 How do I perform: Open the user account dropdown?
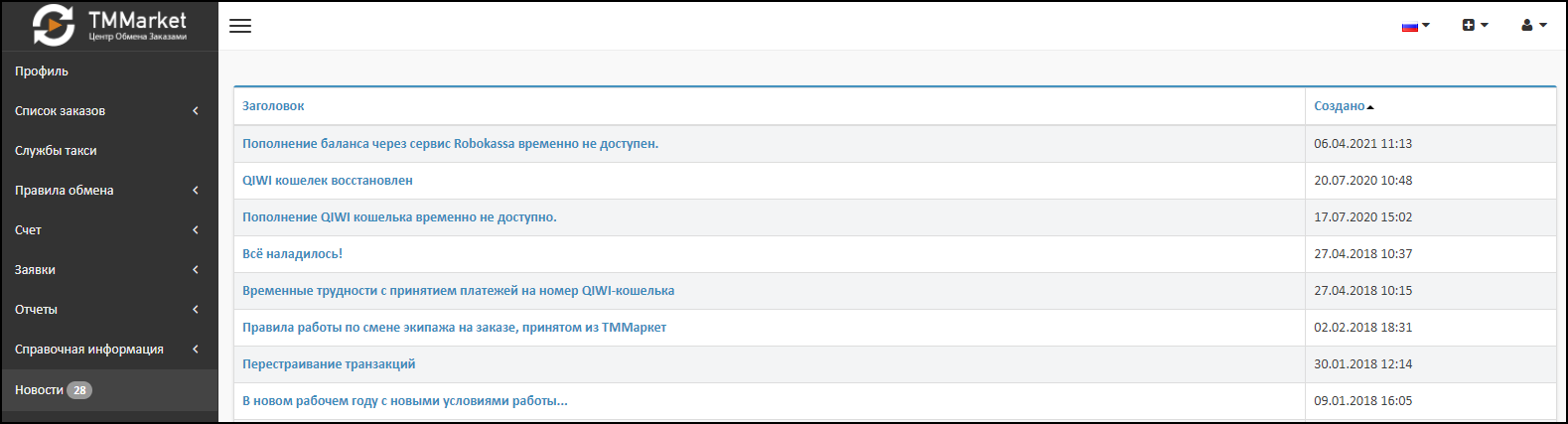click(1534, 25)
